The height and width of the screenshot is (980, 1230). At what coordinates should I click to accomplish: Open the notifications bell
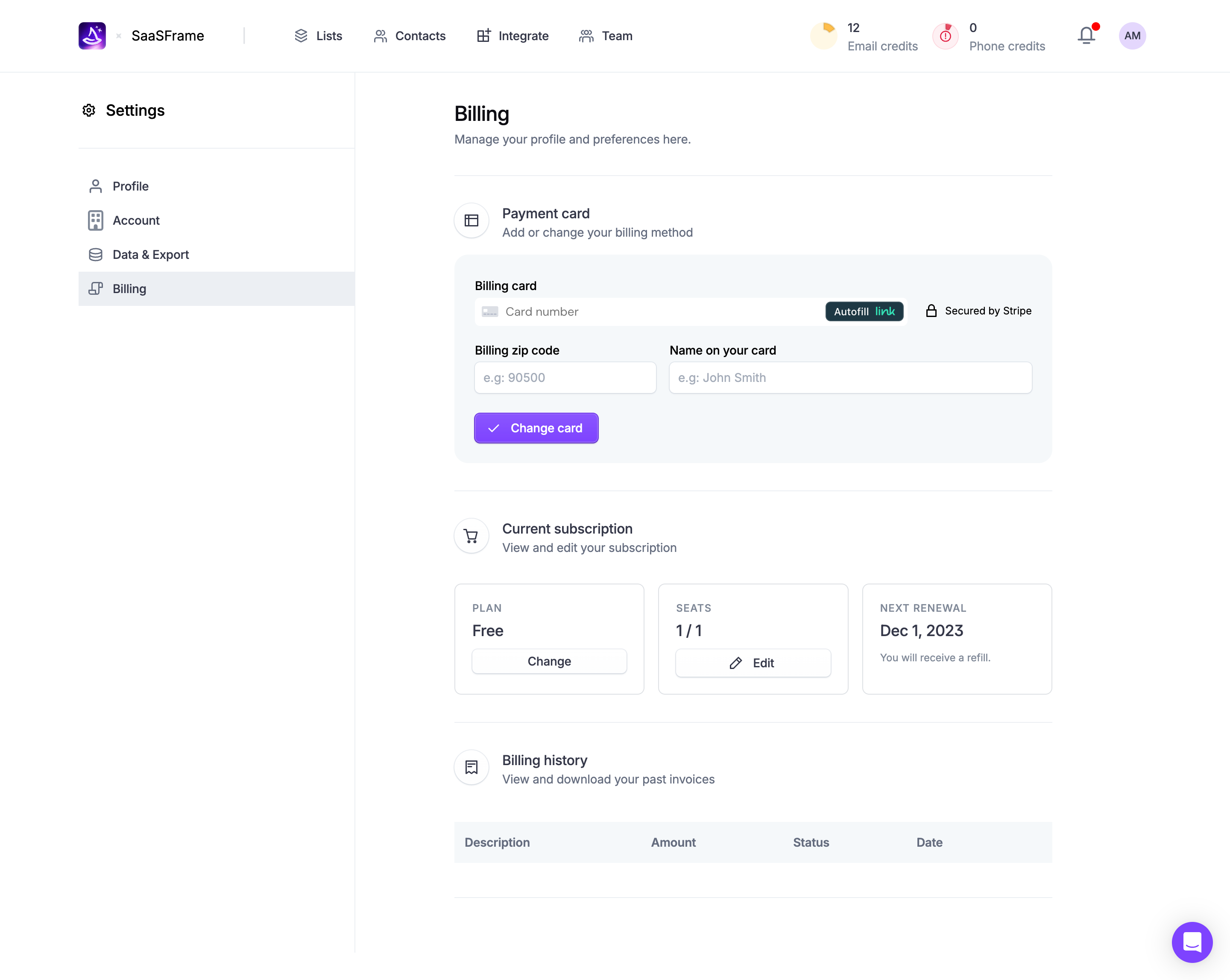click(x=1087, y=35)
